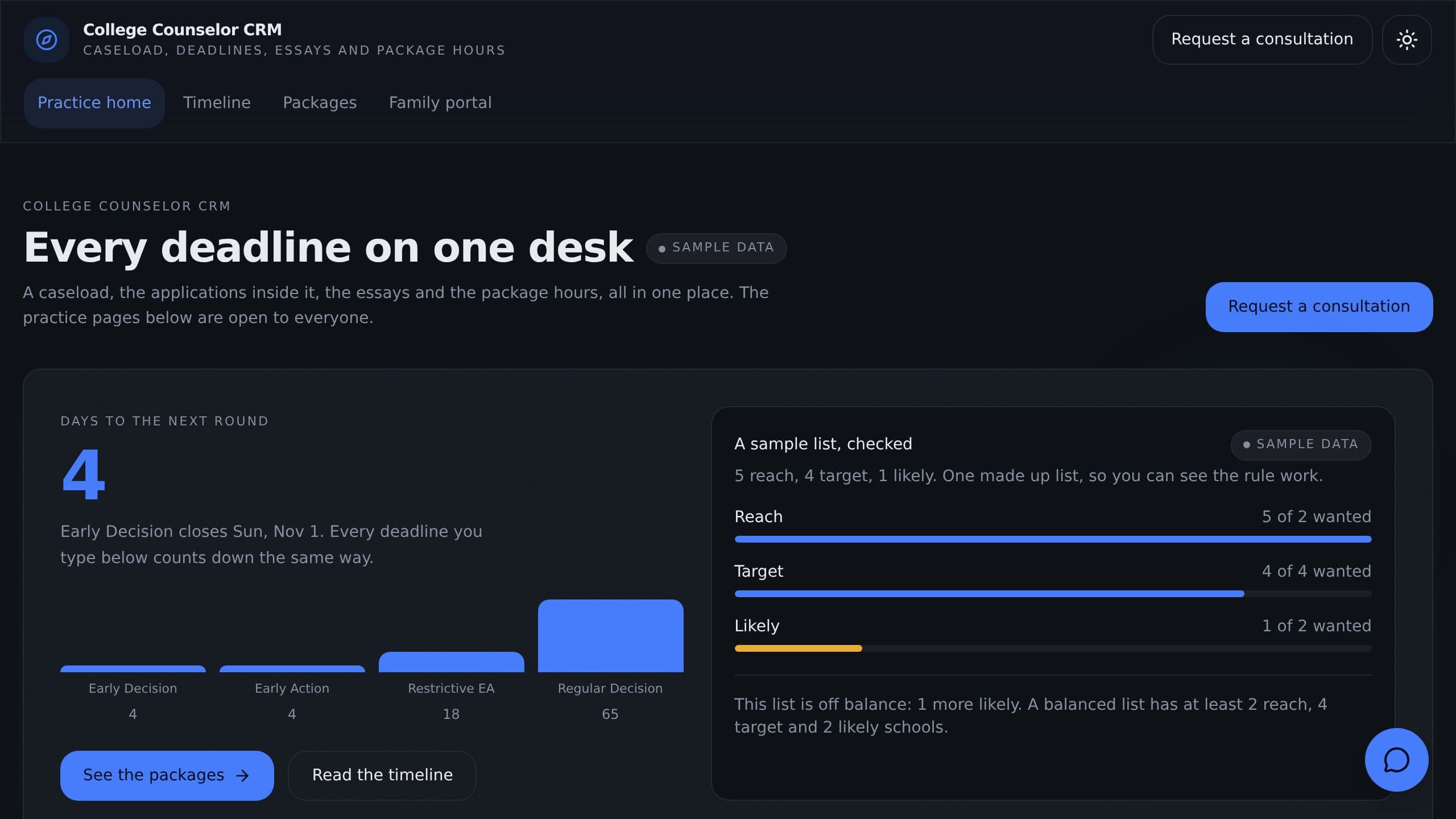
Task: Click the Restrictive EA value 18
Action: click(451, 714)
